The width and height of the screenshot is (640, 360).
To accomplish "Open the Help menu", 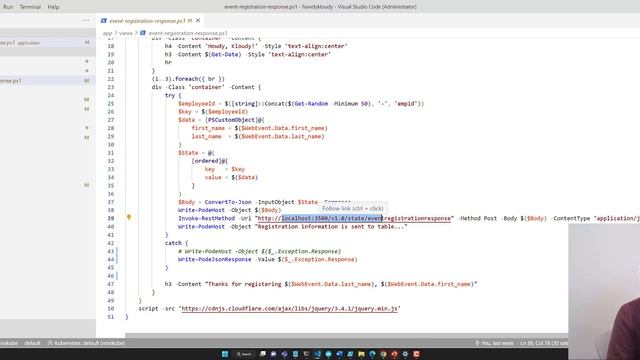I will click(x=53, y=7).
